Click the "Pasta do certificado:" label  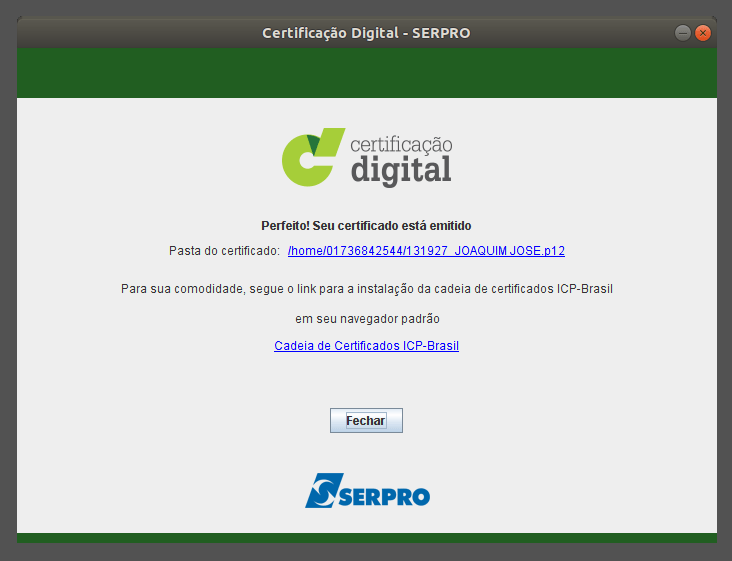pos(224,251)
